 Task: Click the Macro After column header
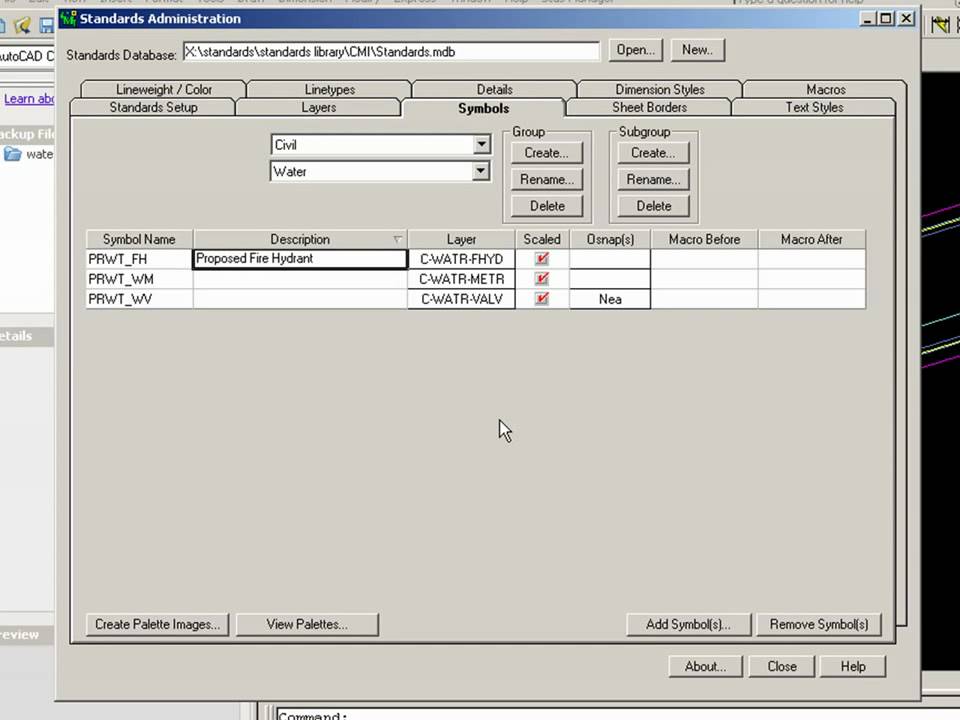pos(812,239)
